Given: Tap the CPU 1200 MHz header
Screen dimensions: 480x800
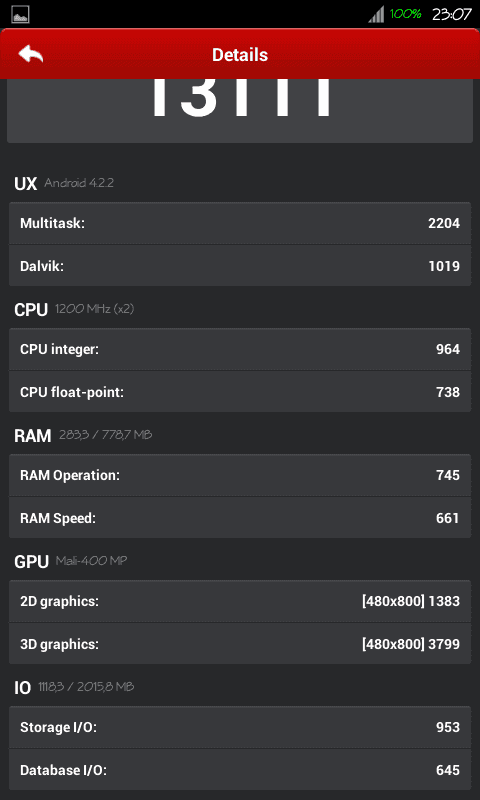Looking at the screenshot, I should tap(74, 309).
